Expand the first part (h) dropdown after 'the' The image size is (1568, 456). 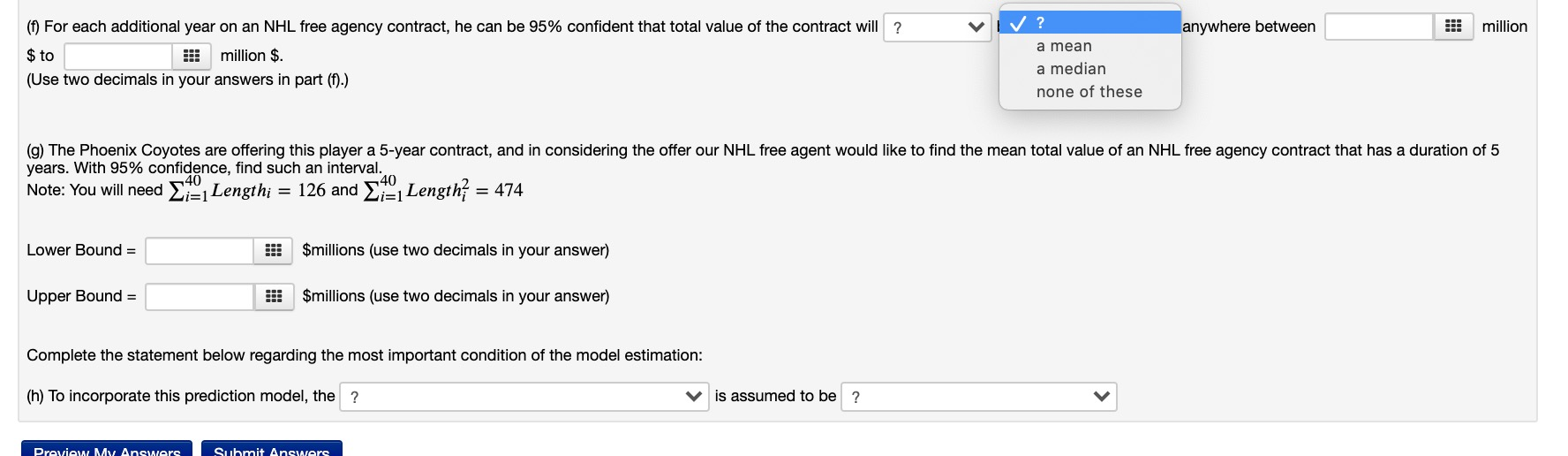tap(524, 397)
